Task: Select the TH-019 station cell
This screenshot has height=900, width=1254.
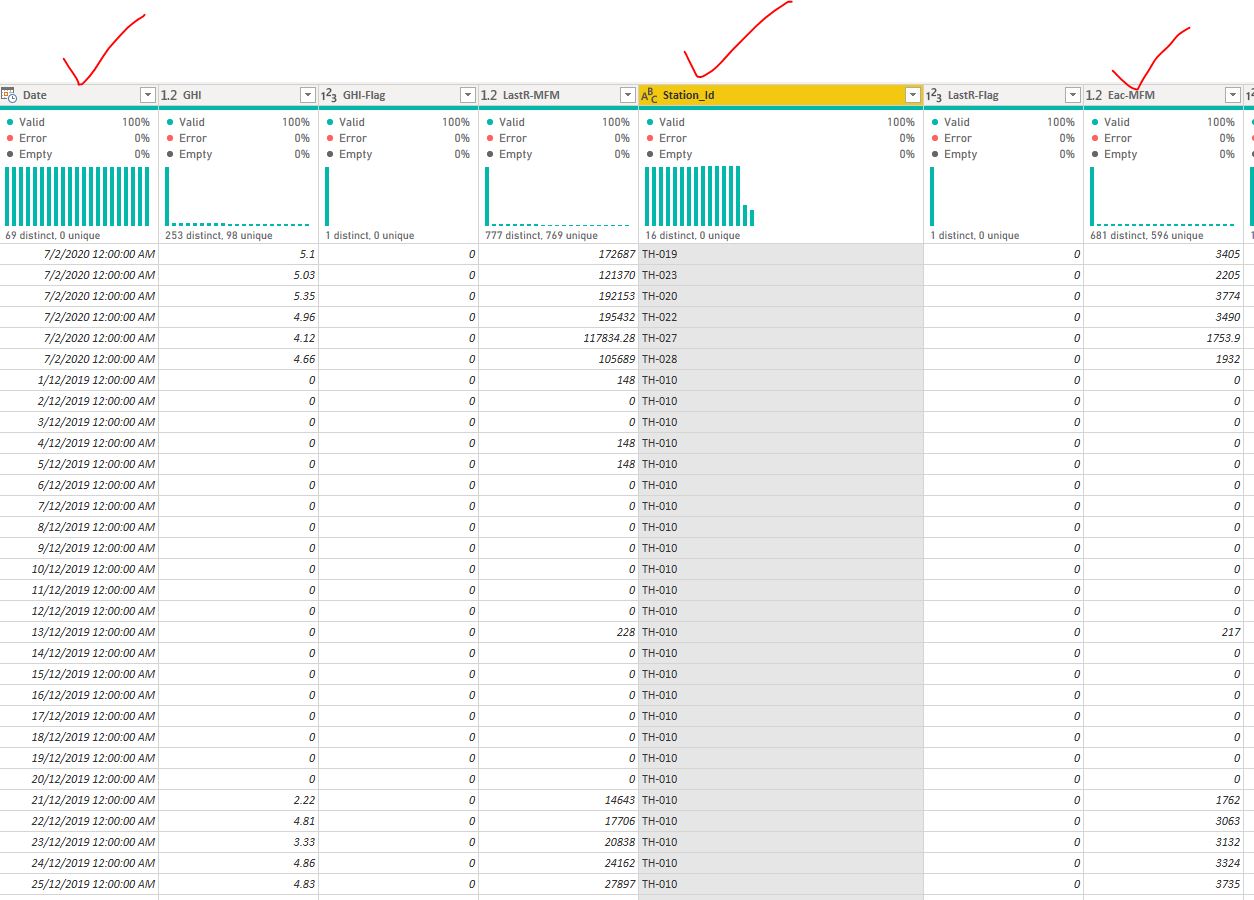Action: pos(781,254)
